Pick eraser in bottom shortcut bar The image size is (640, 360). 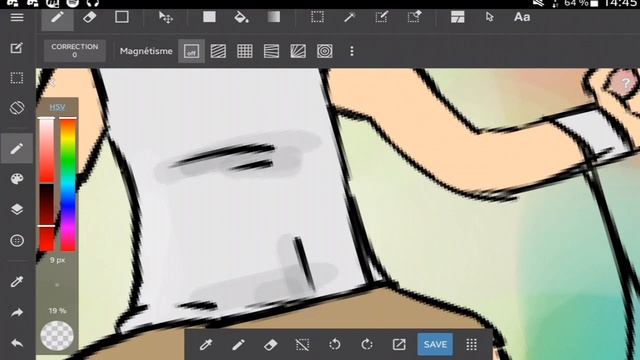point(271,344)
